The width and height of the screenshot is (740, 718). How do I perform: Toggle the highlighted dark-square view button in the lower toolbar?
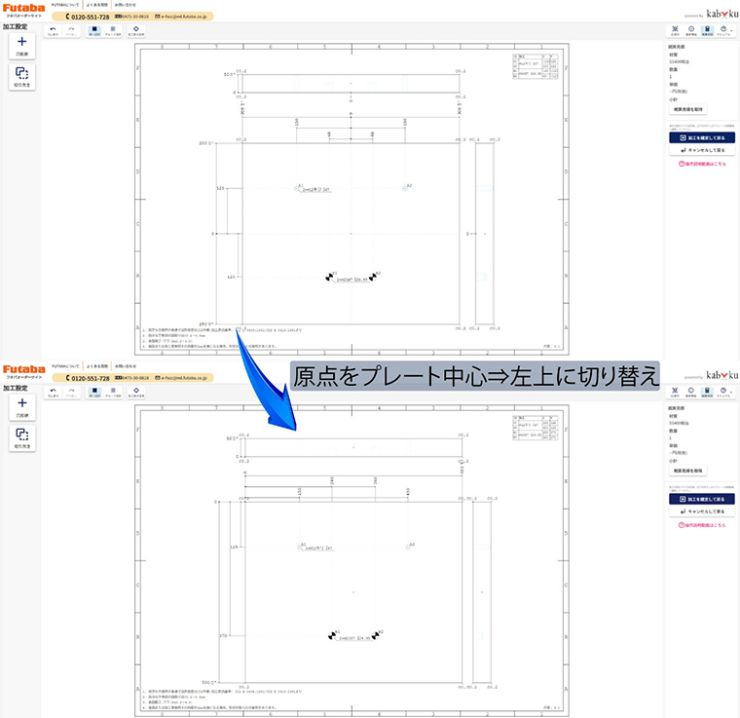click(94, 391)
